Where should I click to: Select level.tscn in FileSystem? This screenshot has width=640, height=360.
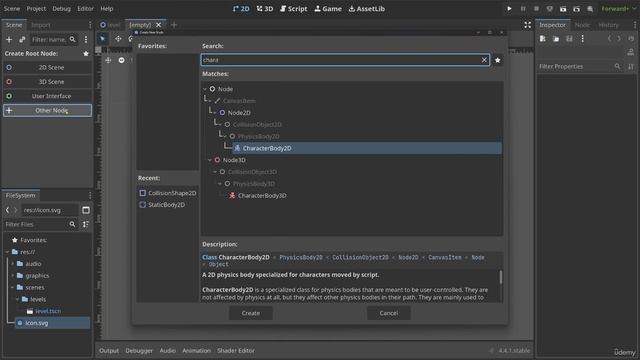48,311
